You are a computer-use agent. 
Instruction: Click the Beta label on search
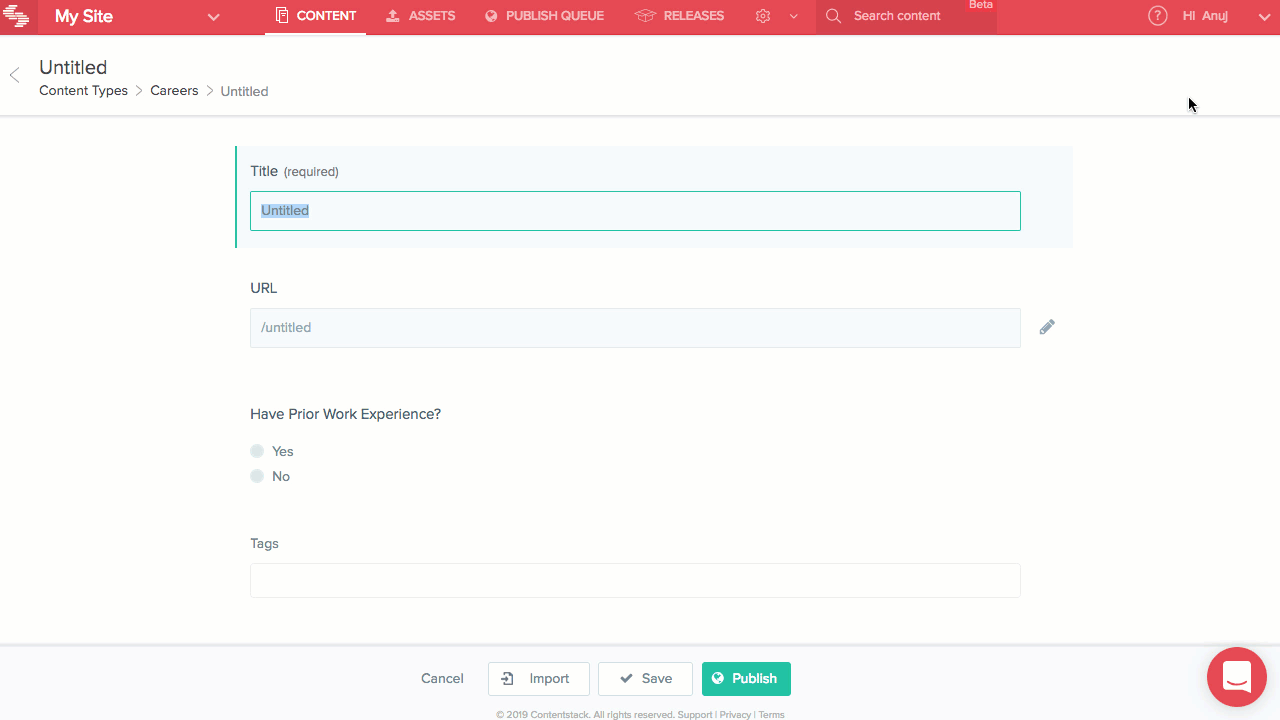pyautogui.click(x=981, y=5)
